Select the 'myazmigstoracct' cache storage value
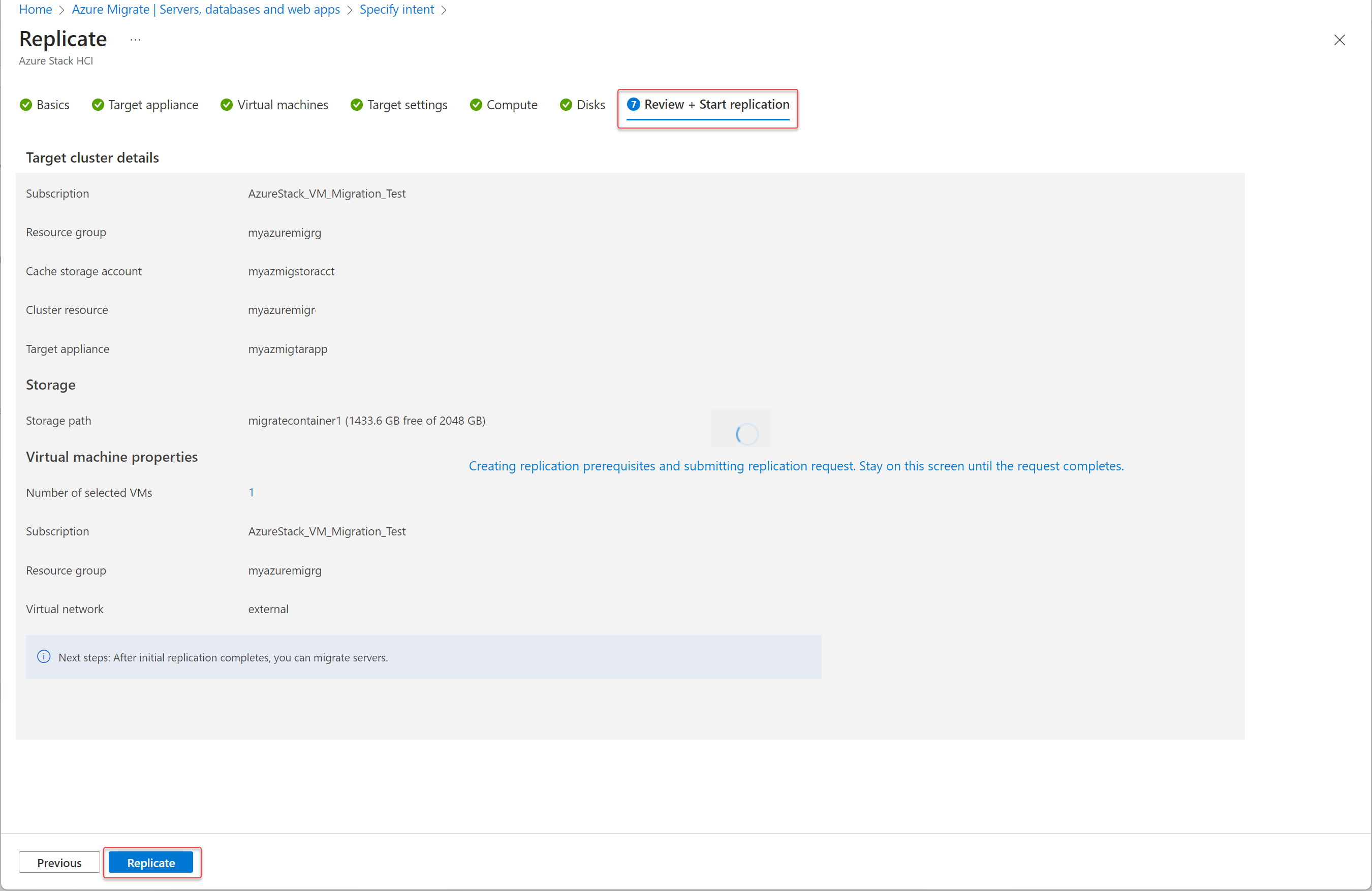Image resolution: width=1372 pixels, height=891 pixels. (291, 271)
